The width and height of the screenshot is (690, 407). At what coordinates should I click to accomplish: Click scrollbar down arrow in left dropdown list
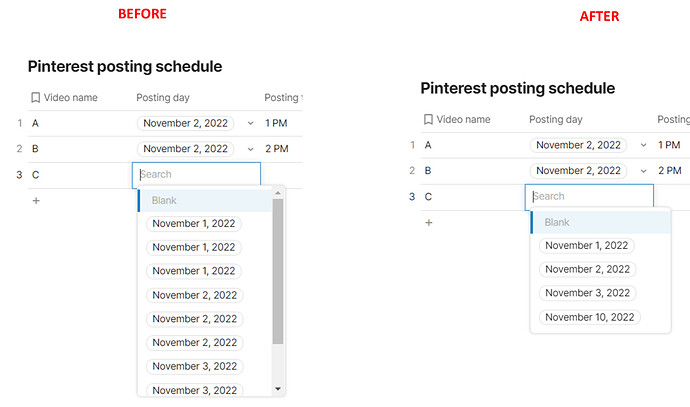click(278, 389)
